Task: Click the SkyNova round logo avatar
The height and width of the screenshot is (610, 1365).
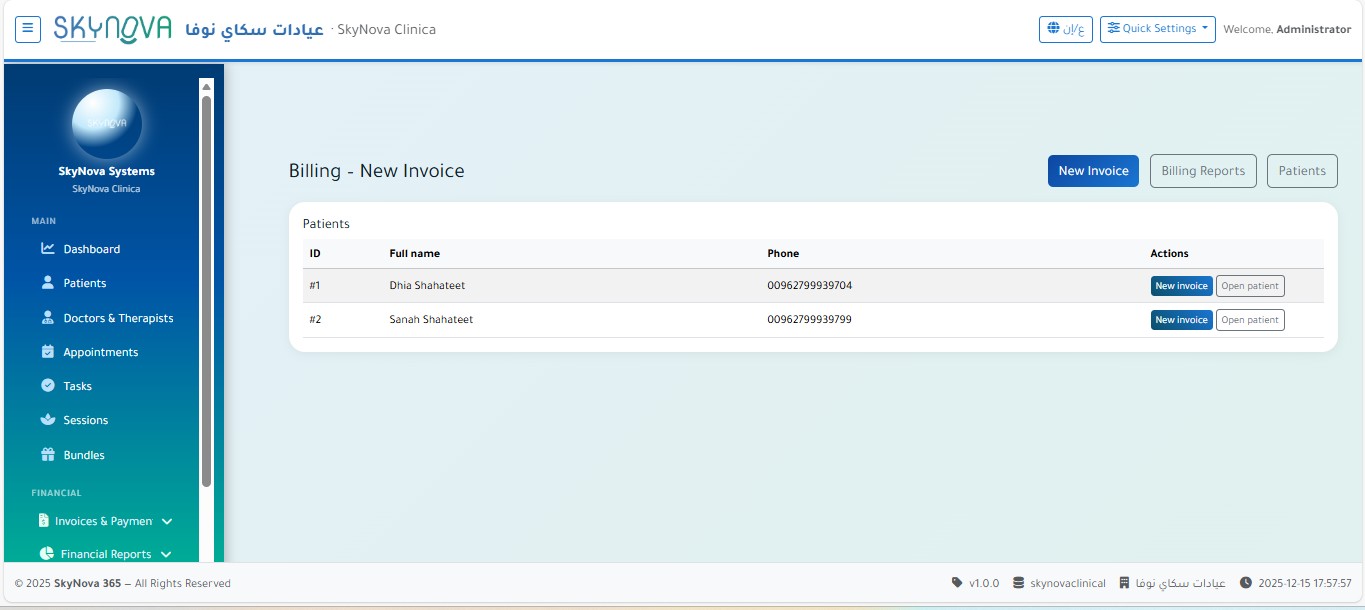Action: [x=107, y=123]
